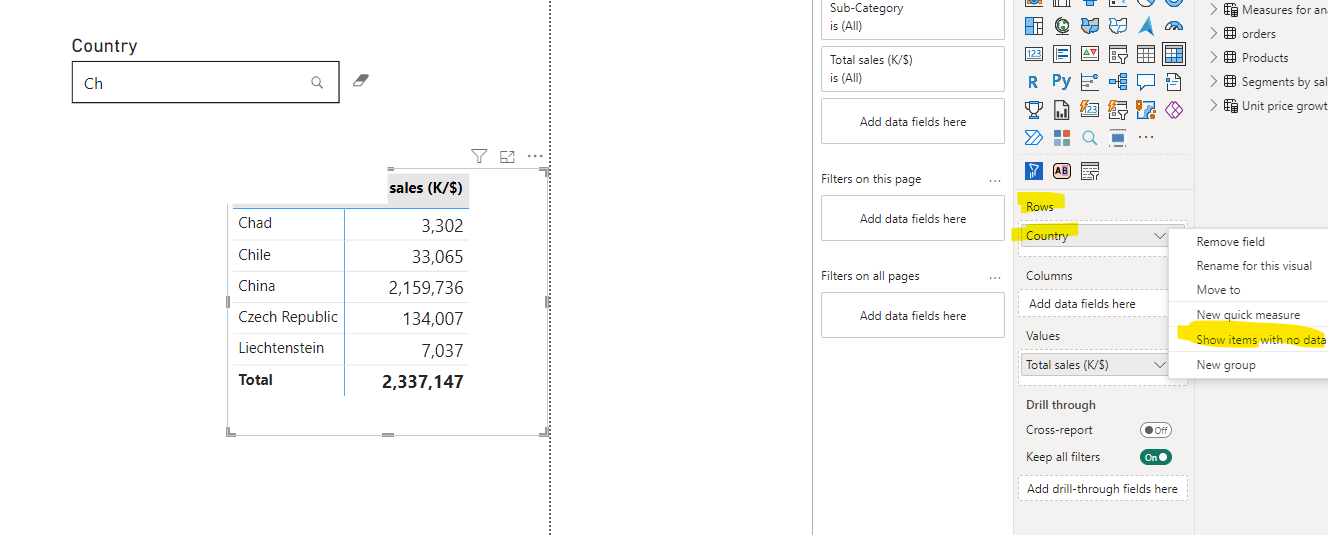Image resolution: width=1328 pixels, height=535 pixels.
Task: Choose Rename for this visual
Action: 1254,266
